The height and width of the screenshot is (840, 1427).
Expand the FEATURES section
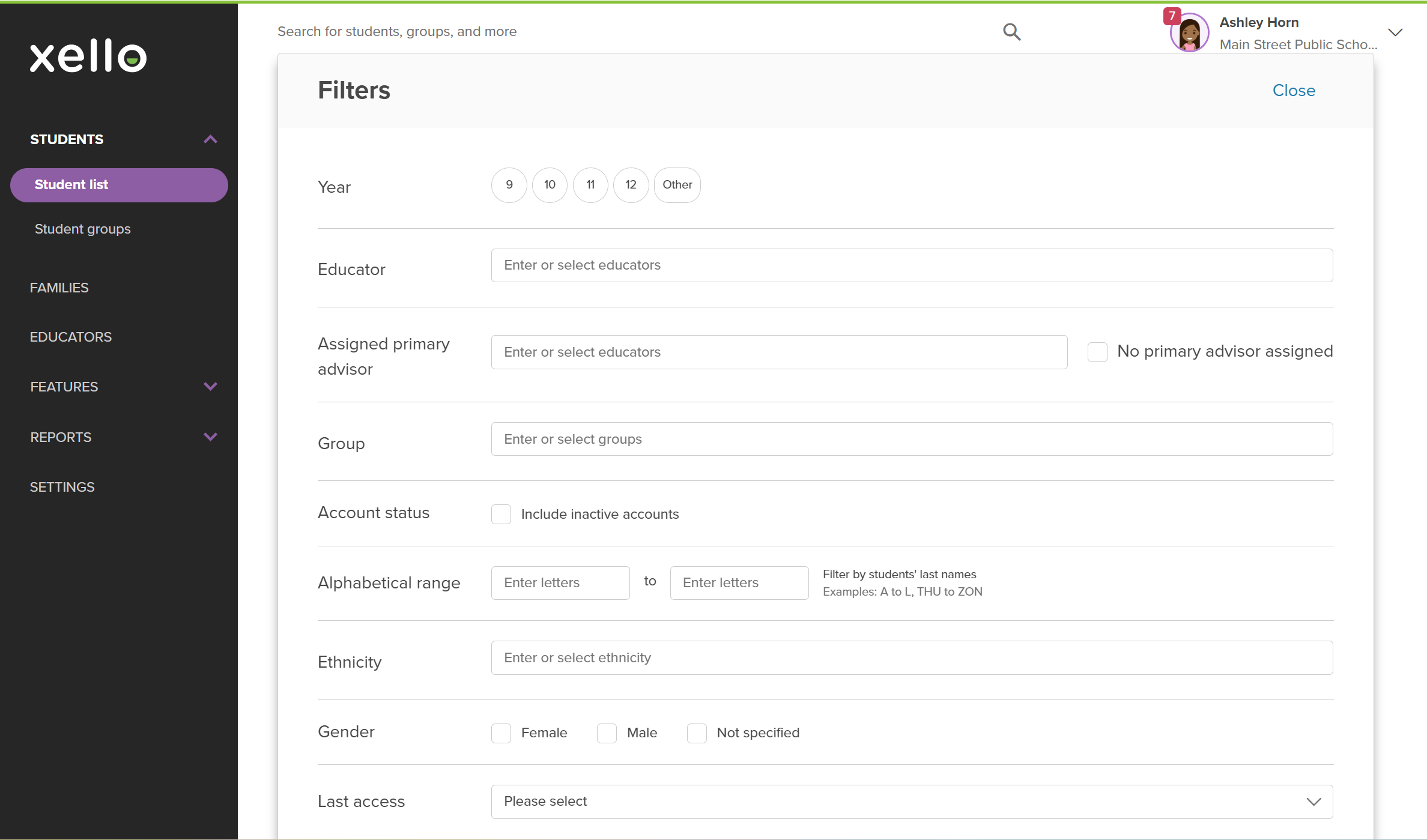tap(210, 386)
